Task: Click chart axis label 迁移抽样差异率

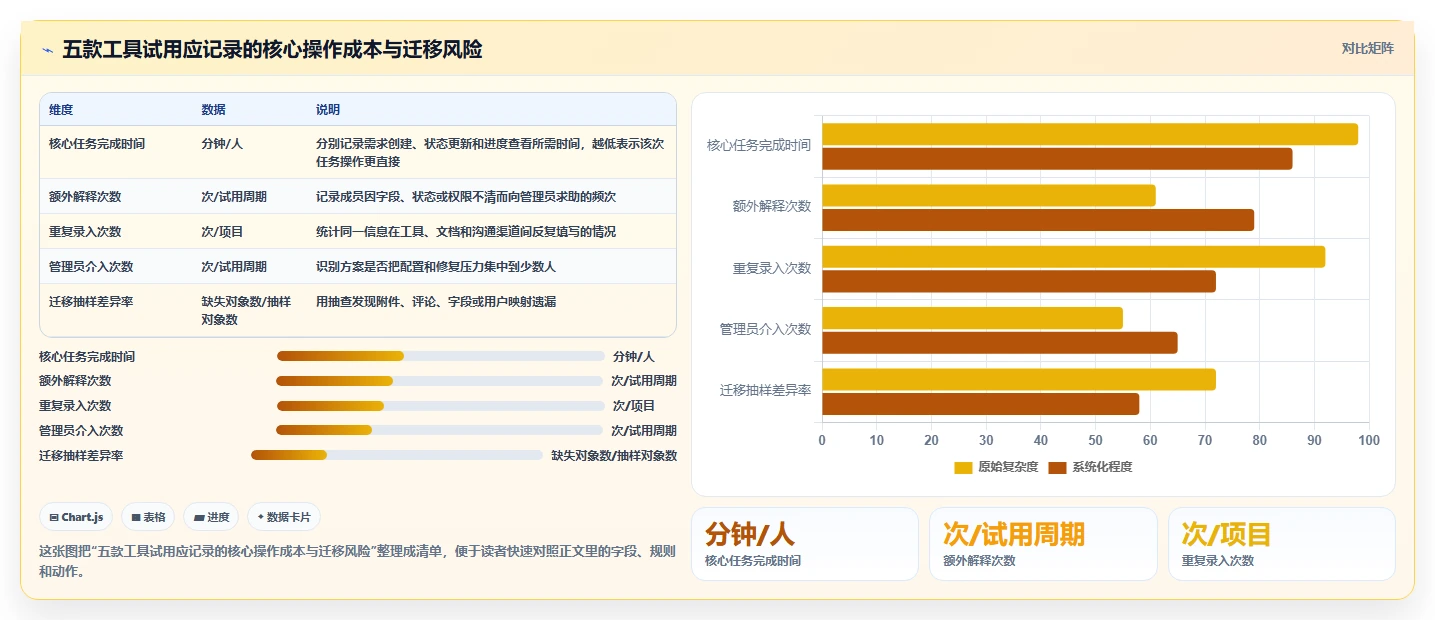Action: point(765,390)
